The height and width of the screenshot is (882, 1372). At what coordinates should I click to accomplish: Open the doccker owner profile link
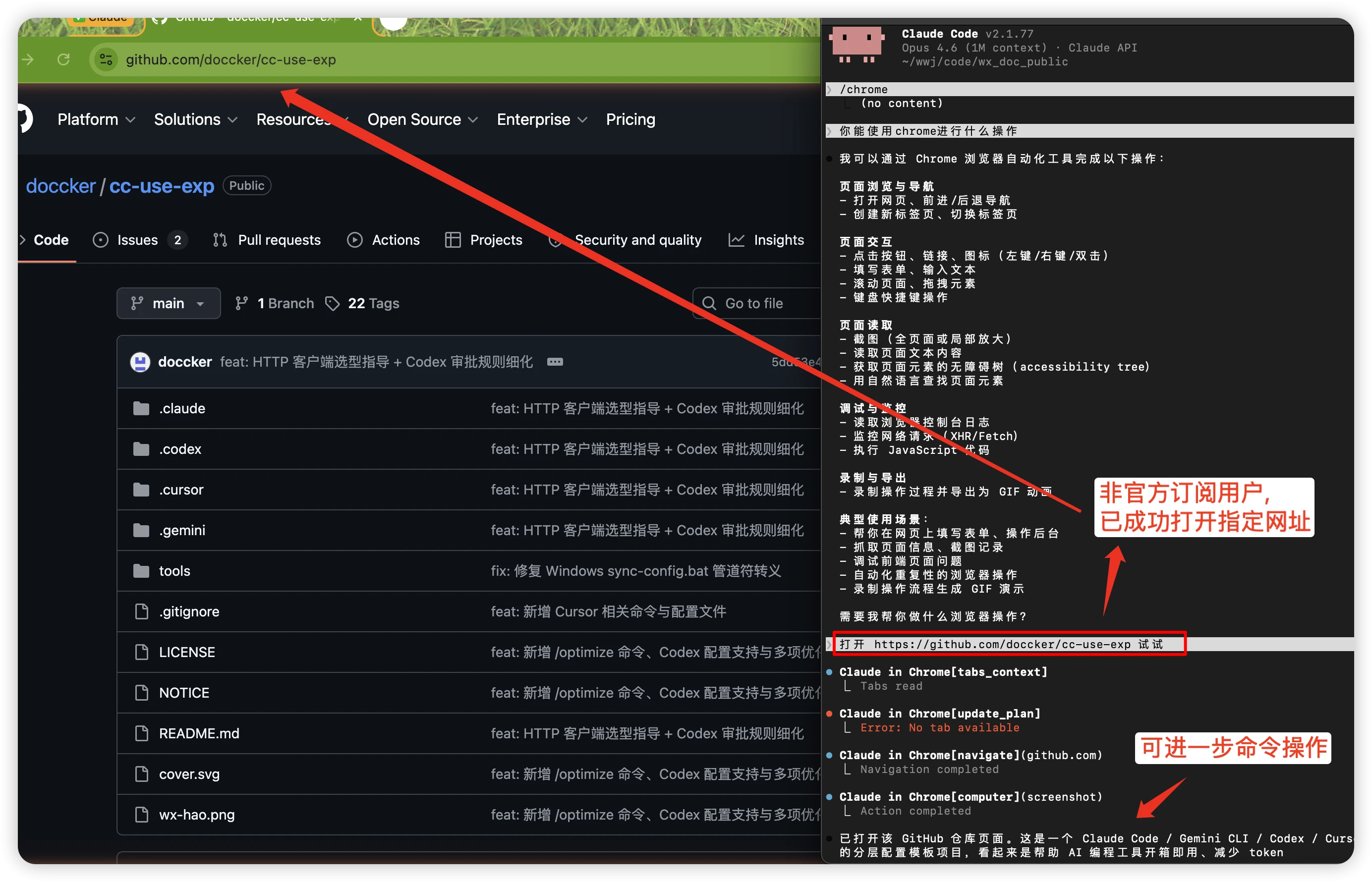click(x=61, y=185)
